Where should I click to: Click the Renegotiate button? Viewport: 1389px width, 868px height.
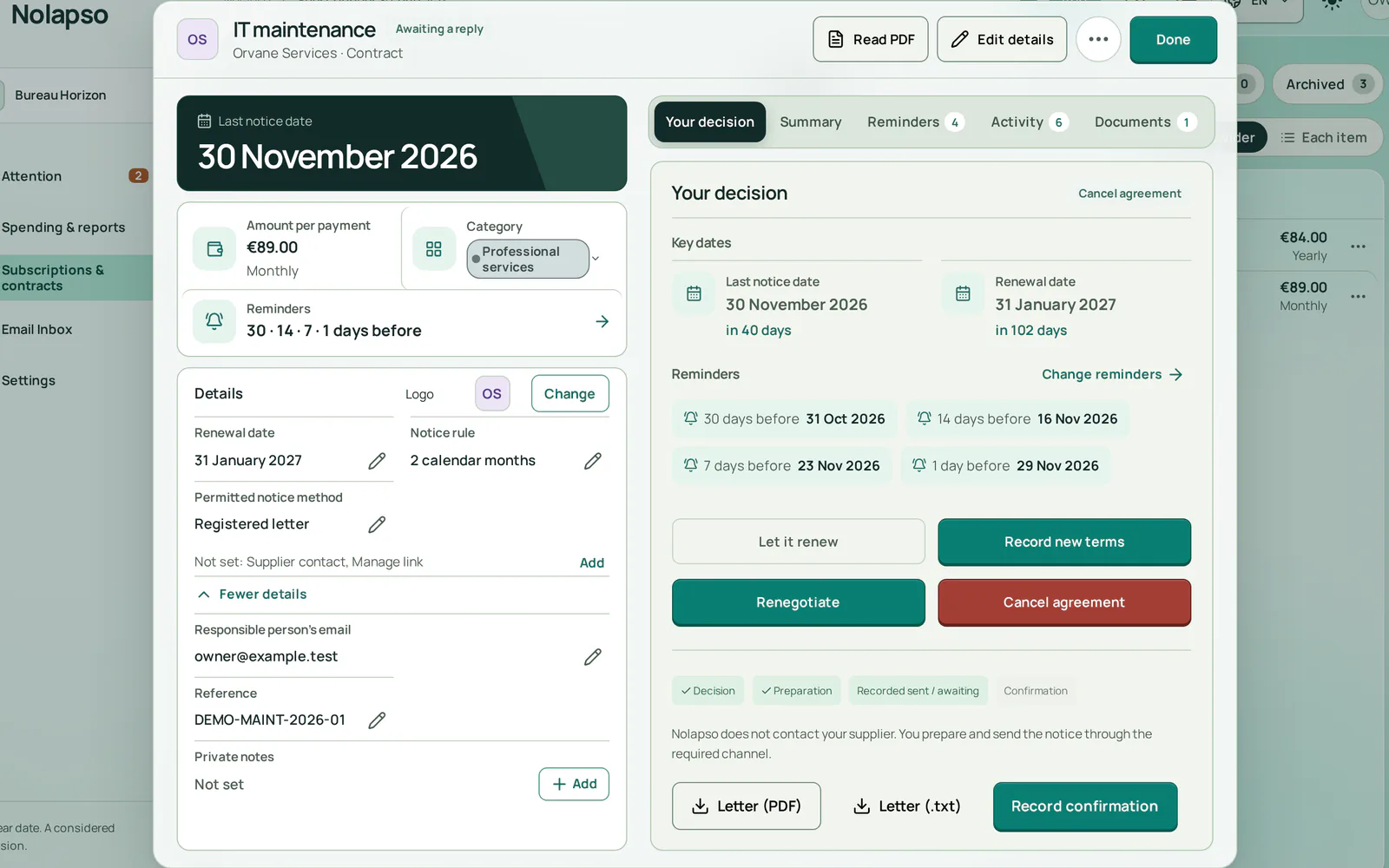[798, 602]
